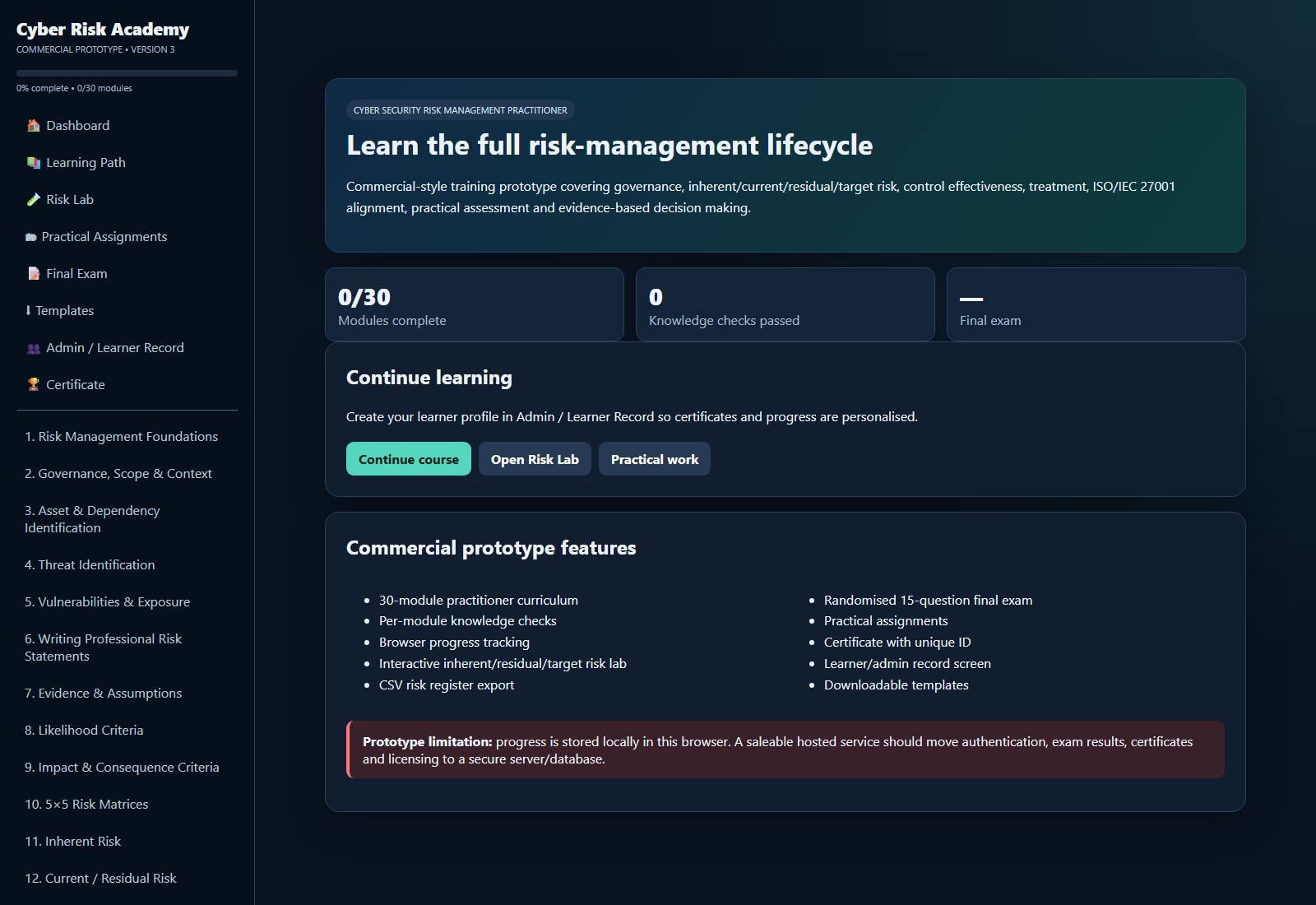This screenshot has height=905, width=1316.
Task: Open module 1 Risk Management Foundations
Action: pos(127,436)
